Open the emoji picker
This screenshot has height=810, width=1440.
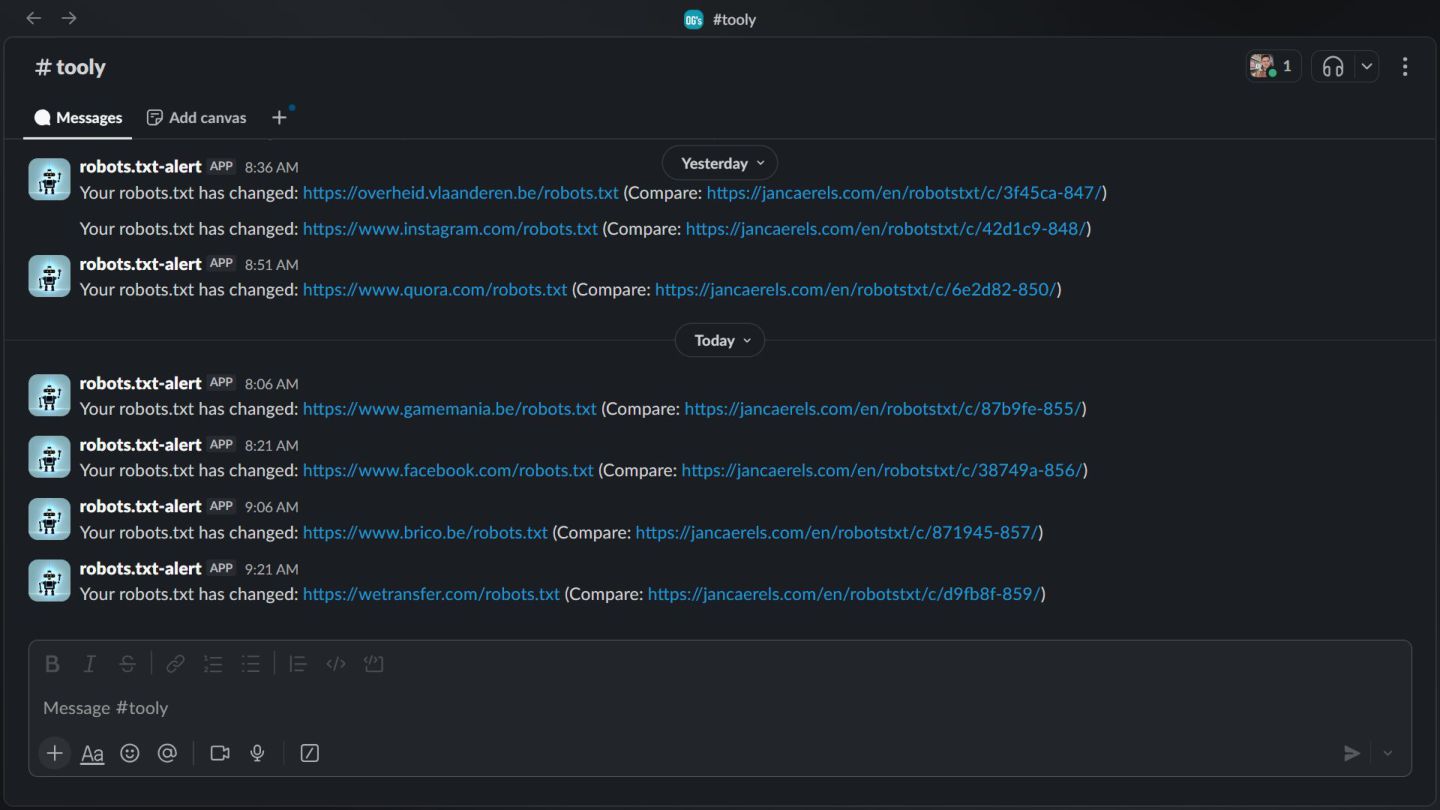130,753
